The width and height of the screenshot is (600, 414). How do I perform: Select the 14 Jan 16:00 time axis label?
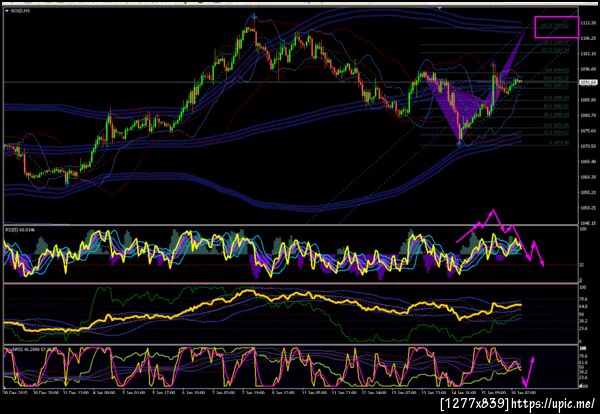coord(464,393)
